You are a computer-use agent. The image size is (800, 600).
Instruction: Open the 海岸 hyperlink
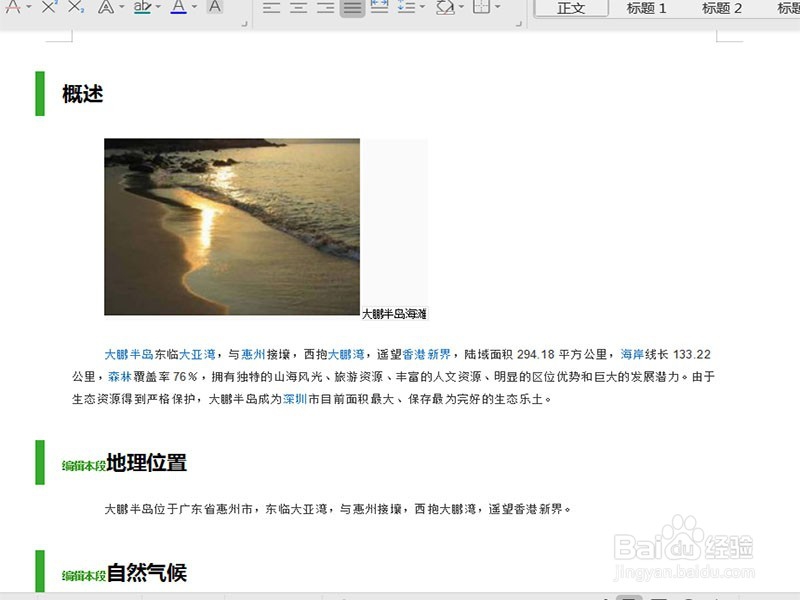tap(632, 354)
